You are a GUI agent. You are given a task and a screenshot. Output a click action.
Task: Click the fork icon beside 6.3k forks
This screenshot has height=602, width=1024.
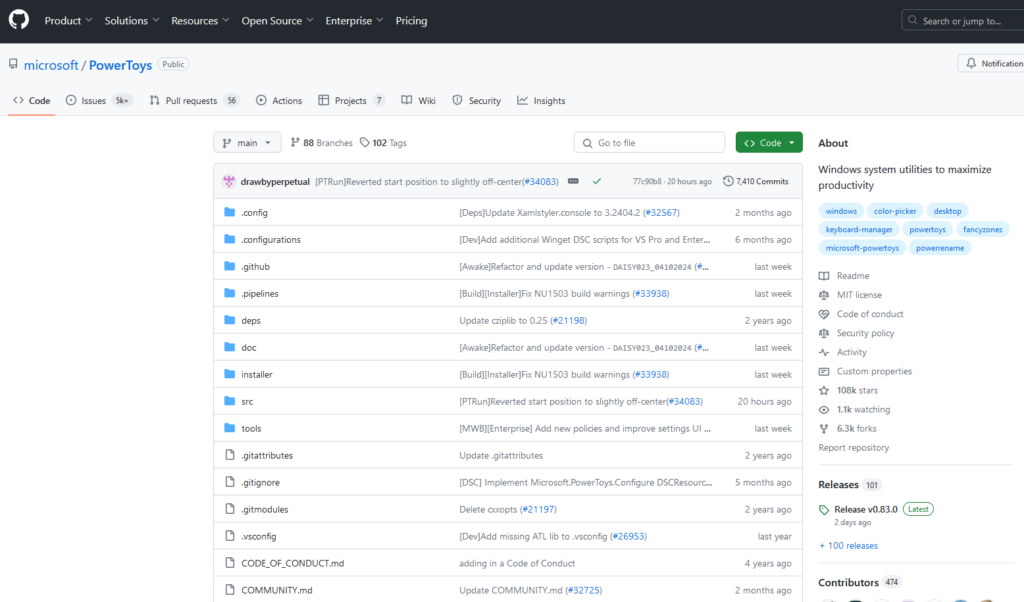click(824, 428)
